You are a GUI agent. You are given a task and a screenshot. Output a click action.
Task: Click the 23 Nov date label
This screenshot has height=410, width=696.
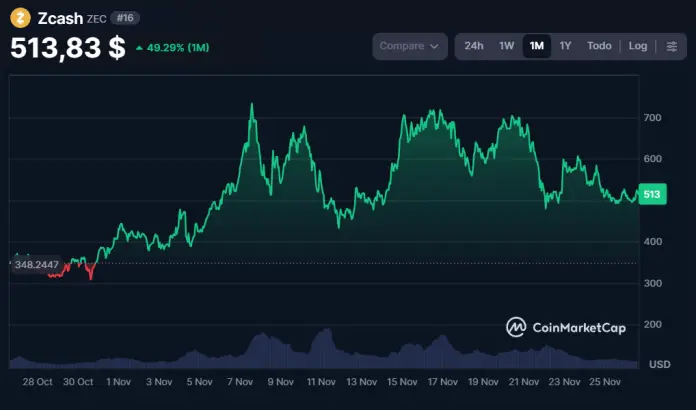pos(564,382)
